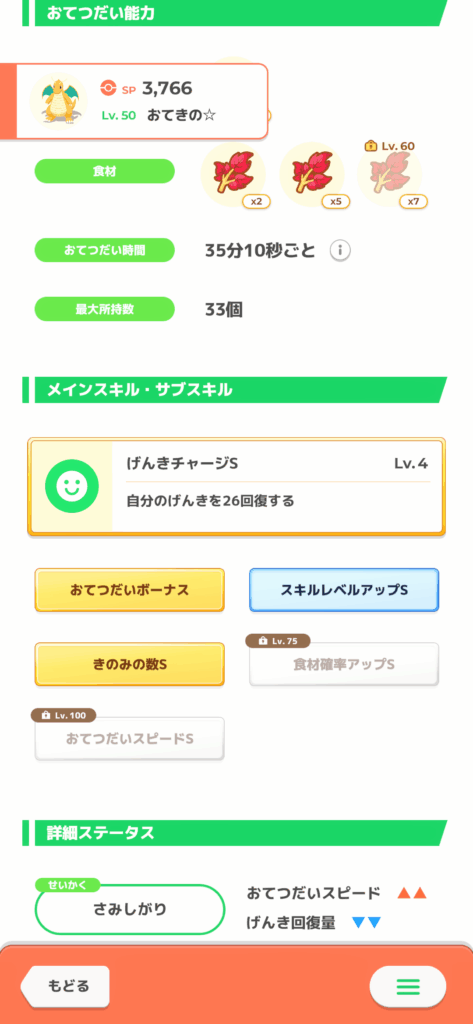This screenshot has height=1024, width=473.
Task: Open the helping time info icon
Action: pos(340,250)
